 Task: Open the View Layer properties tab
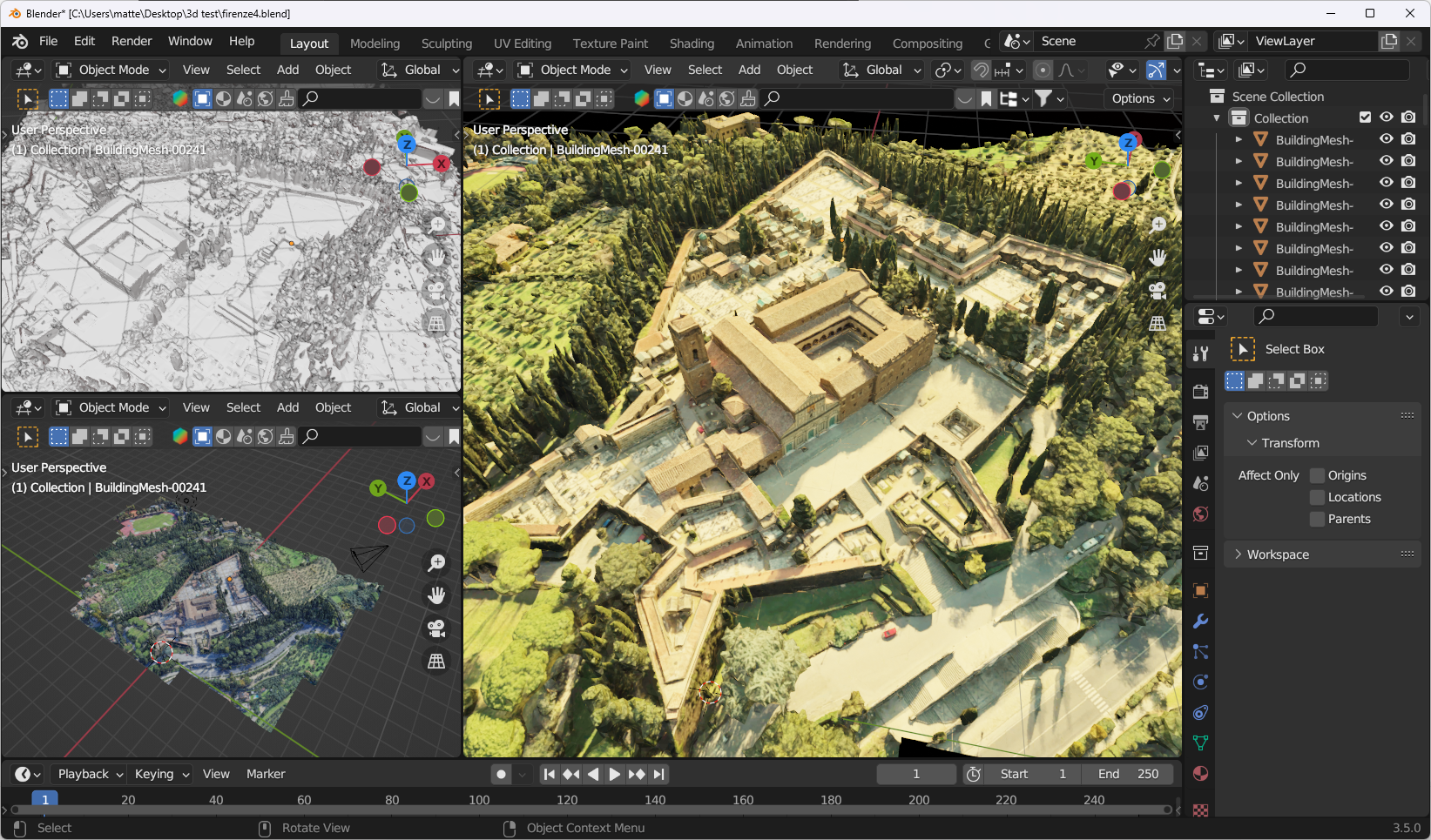[1200, 453]
